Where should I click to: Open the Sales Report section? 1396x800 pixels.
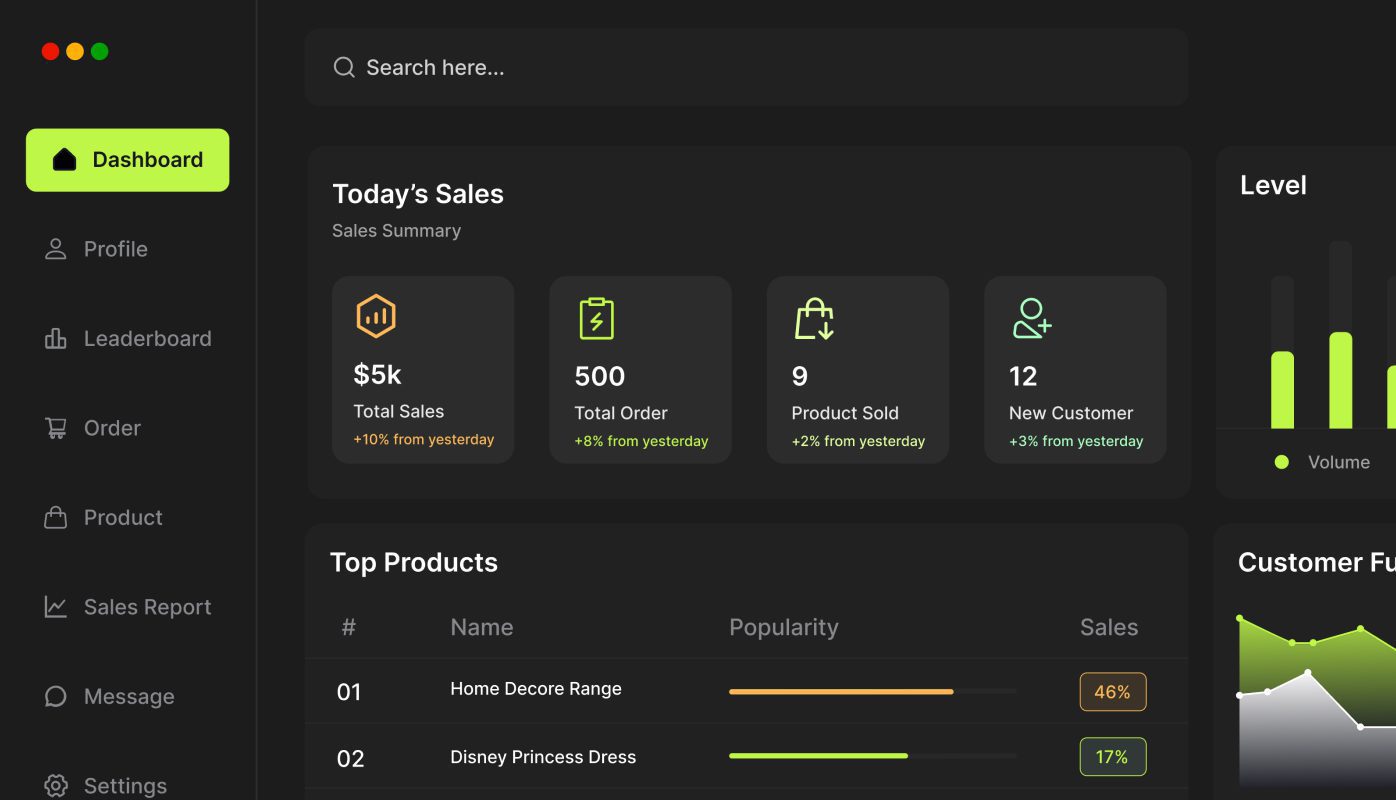click(x=147, y=607)
